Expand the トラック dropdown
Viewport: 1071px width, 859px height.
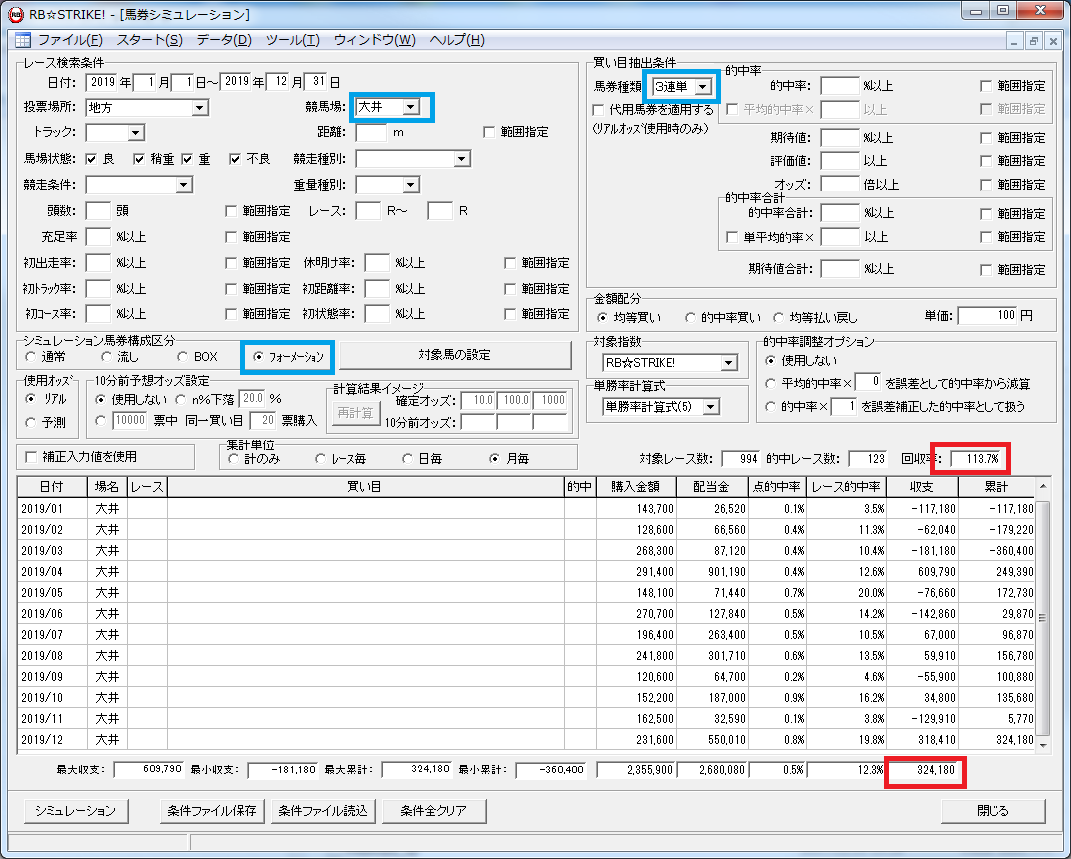(x=136, y=132)
